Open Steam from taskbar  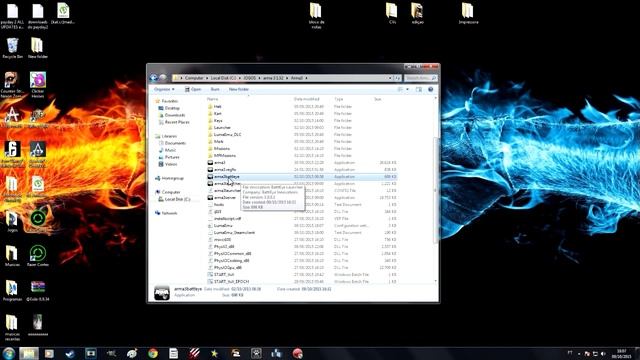point(70,353)
